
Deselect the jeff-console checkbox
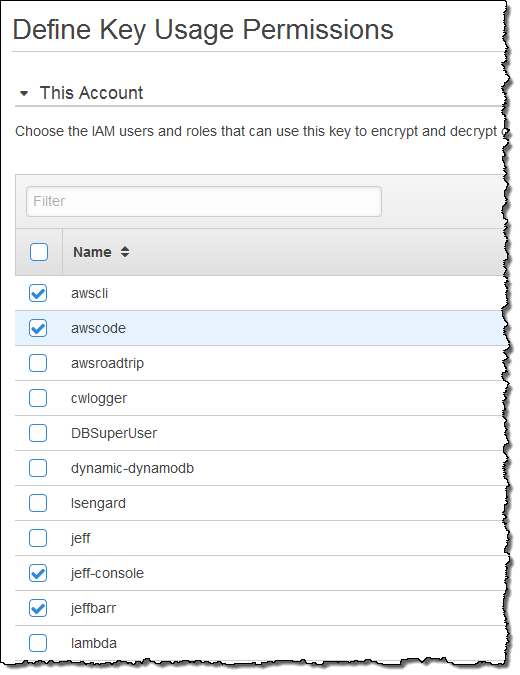click(38, 573)
